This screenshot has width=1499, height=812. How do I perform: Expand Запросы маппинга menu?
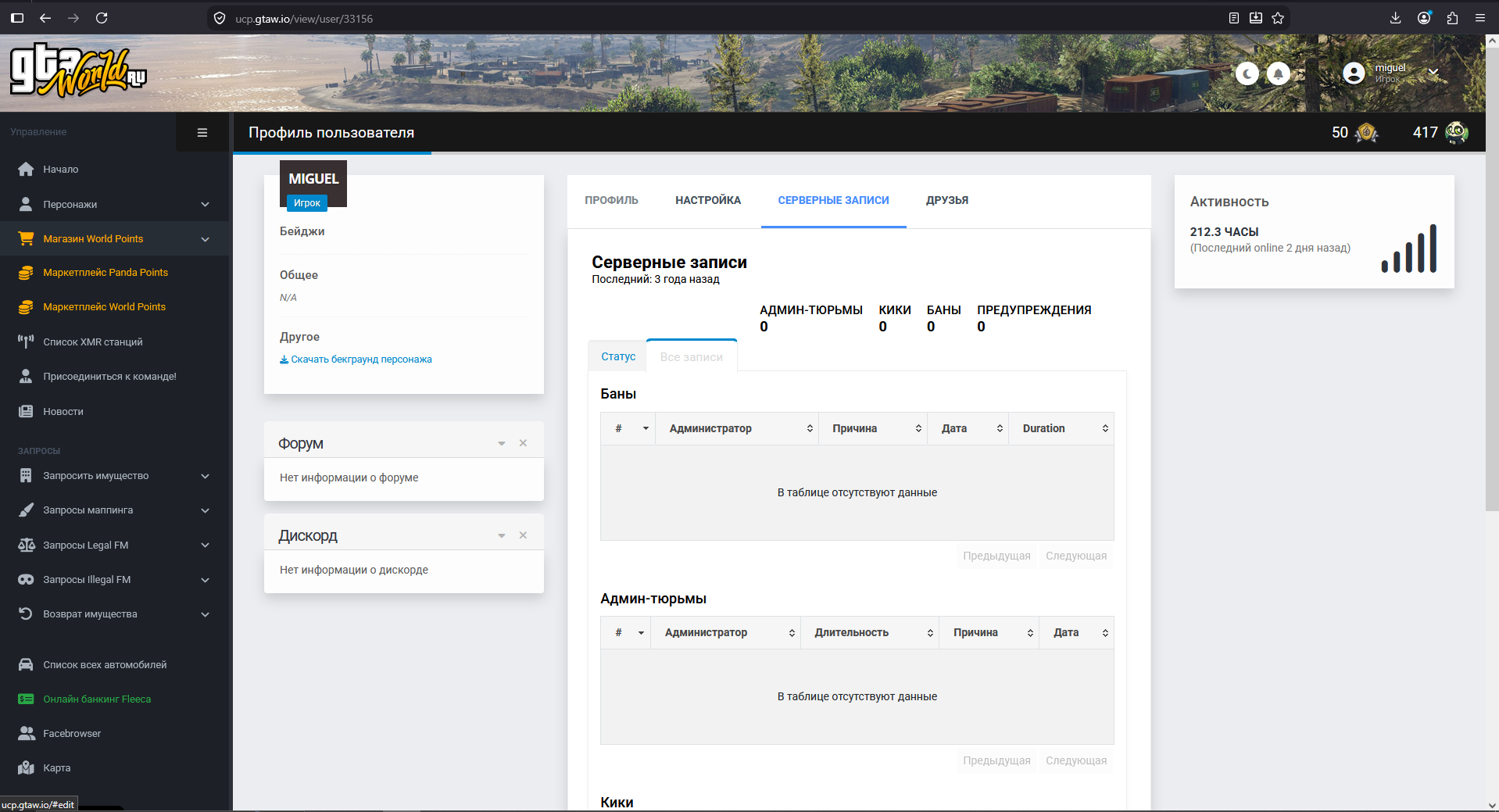pyautogui.click(x=115, y=510)
